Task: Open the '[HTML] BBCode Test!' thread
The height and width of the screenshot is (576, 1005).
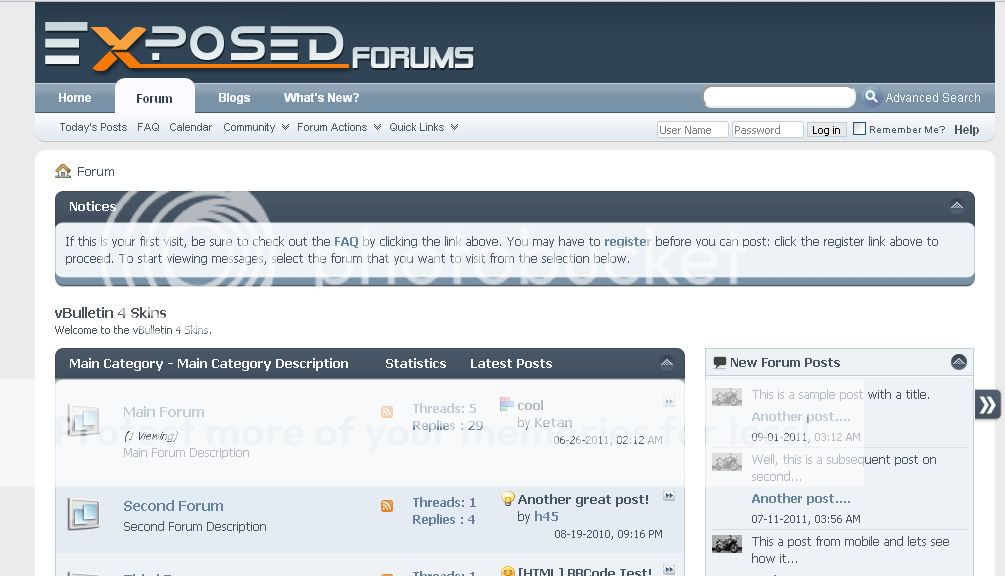Action: [585, 571]
